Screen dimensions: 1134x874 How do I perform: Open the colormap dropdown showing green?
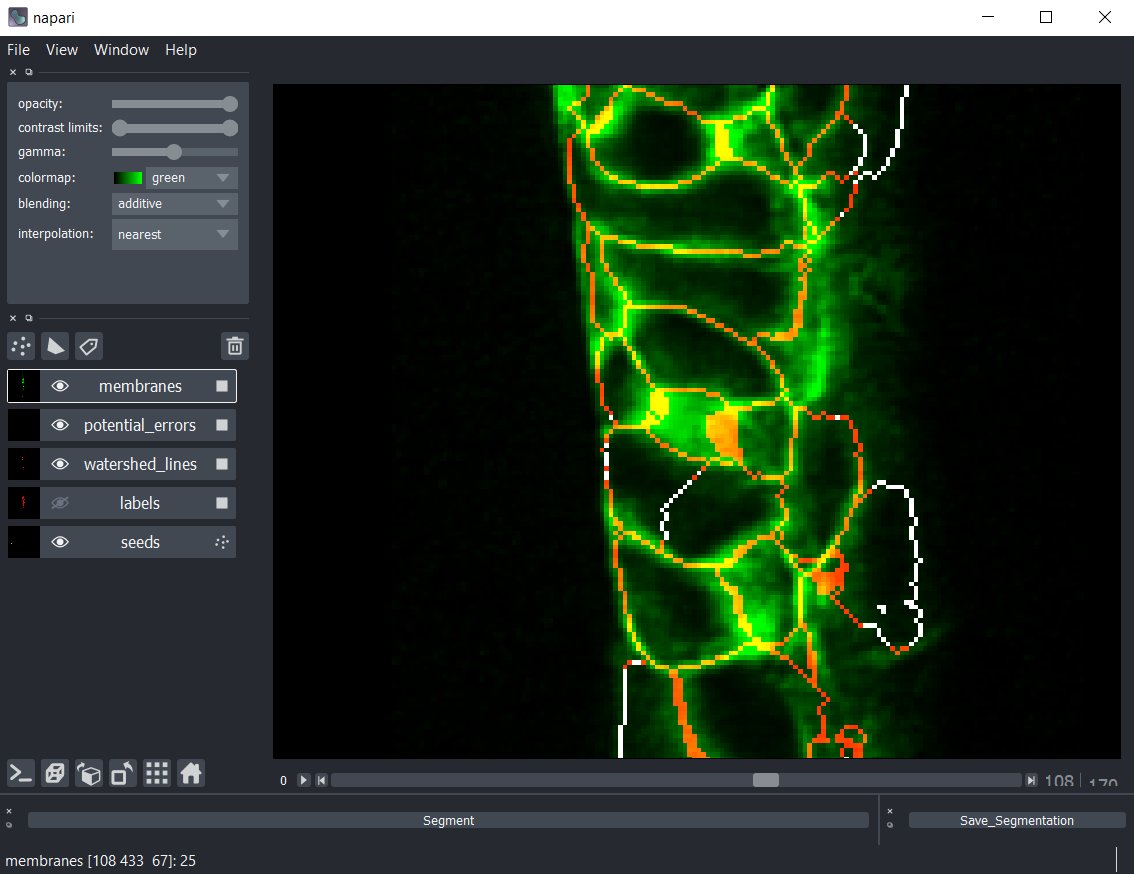pos(190,177)
